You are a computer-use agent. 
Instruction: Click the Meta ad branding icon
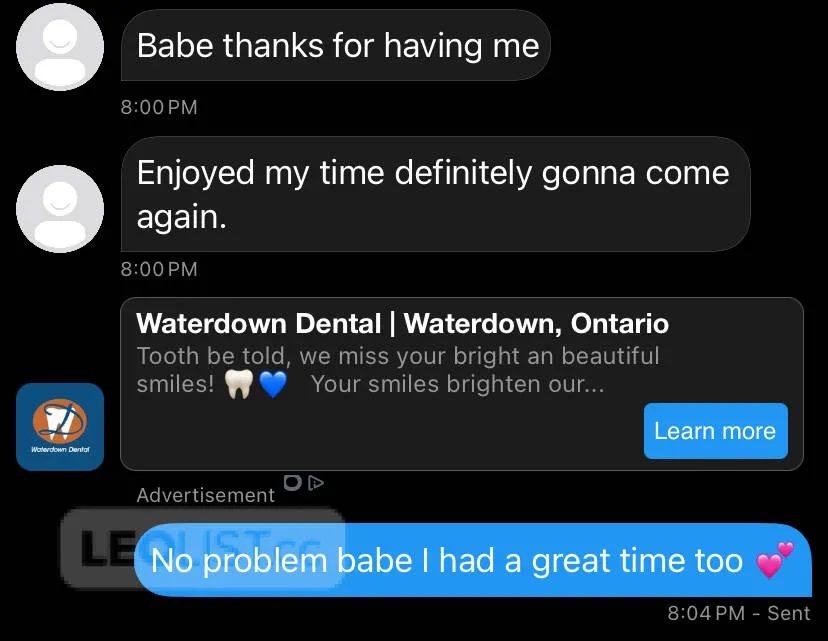point(292,482)
